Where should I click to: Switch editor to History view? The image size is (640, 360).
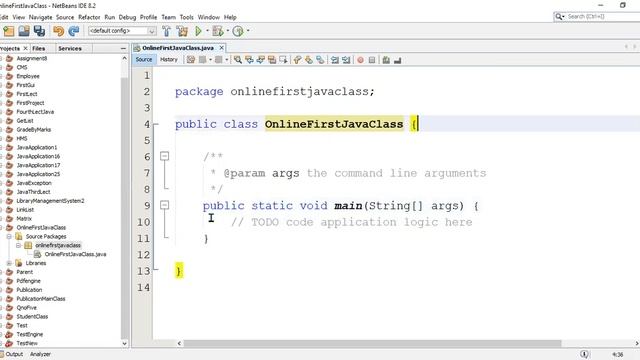coord(169,60)
